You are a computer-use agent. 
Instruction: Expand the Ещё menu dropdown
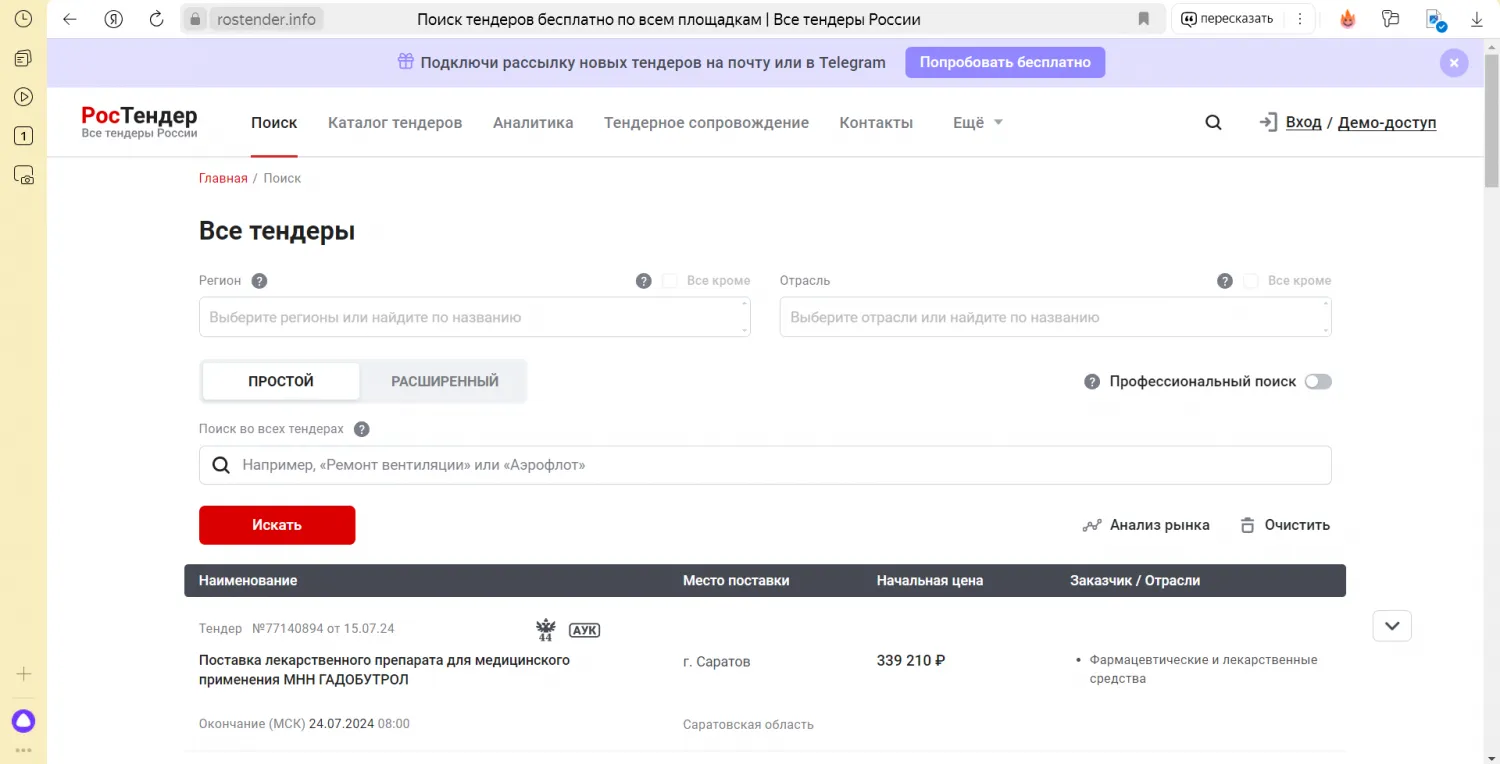pos(977,123)
